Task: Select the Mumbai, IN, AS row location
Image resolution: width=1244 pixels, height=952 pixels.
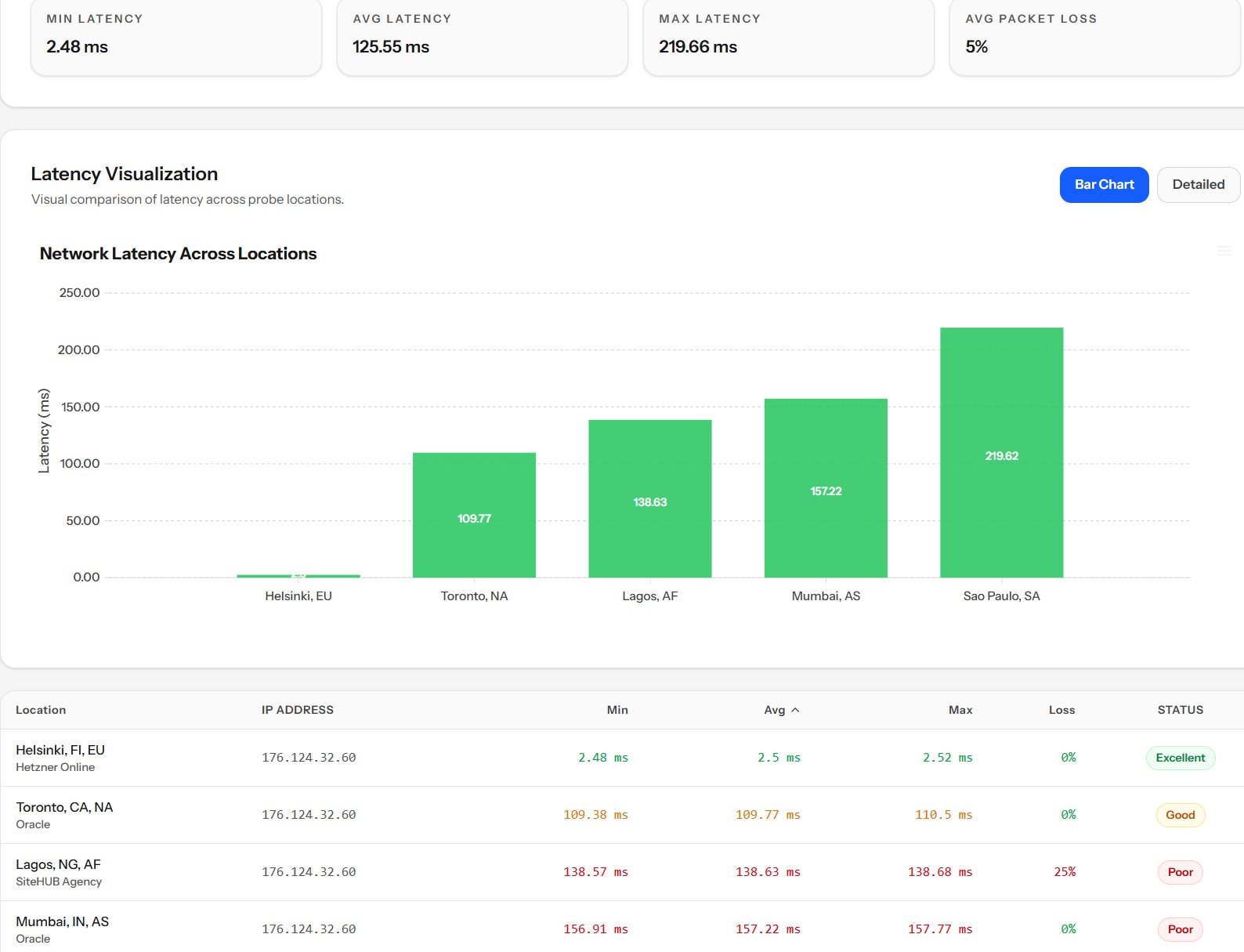Action: click(x=62, y=922)
